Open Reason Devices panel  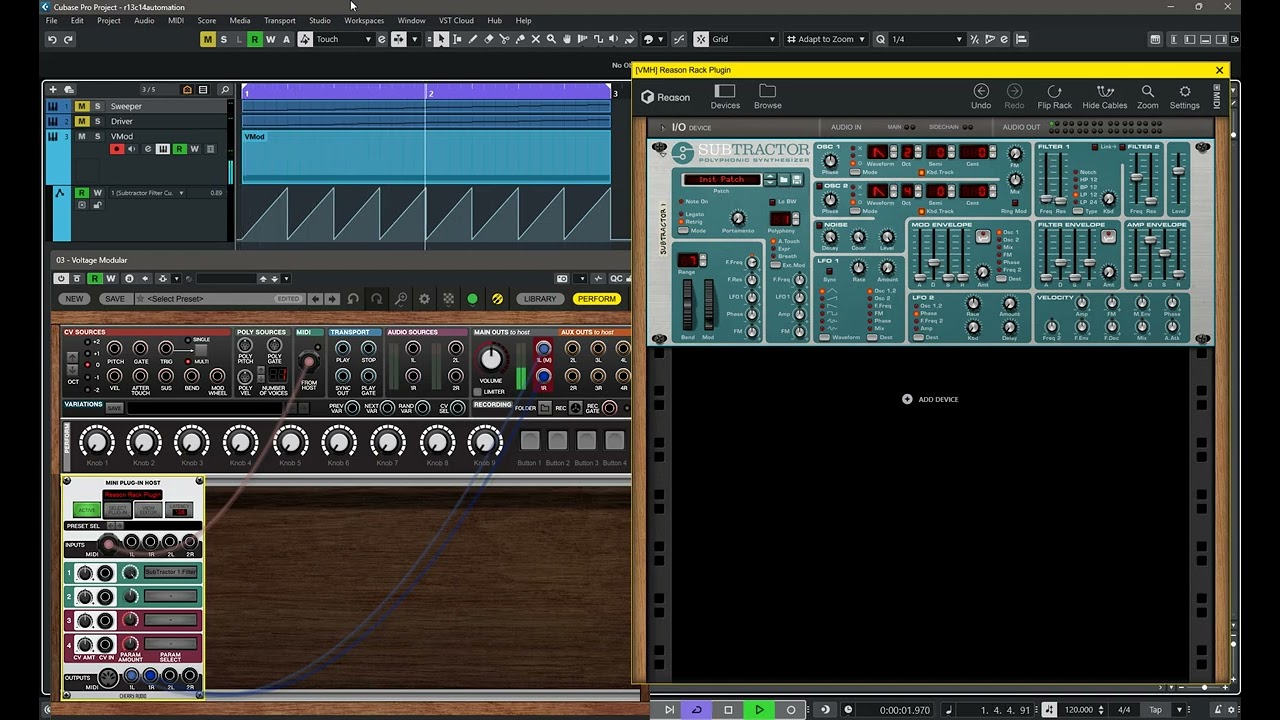pyautogui.click(x=725, y=96)
